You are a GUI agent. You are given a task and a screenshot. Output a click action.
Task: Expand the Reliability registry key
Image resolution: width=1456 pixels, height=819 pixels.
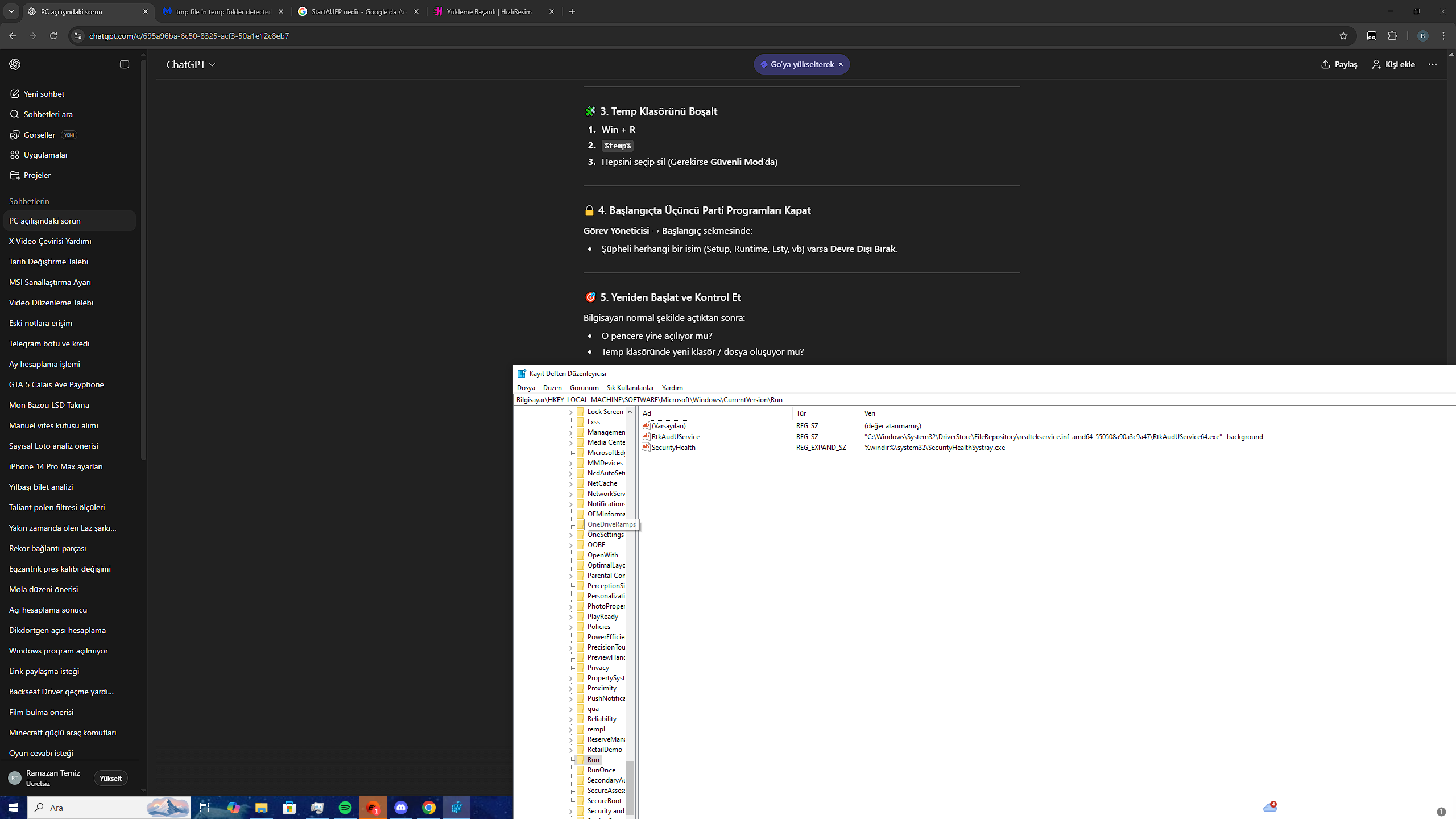point(571,719)
